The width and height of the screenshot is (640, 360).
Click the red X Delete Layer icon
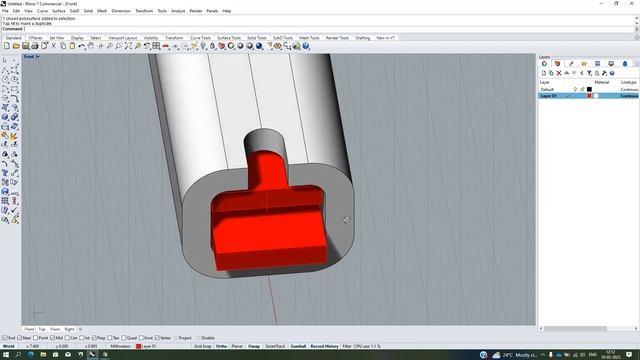pyautogui.click(x=559, y=73)
